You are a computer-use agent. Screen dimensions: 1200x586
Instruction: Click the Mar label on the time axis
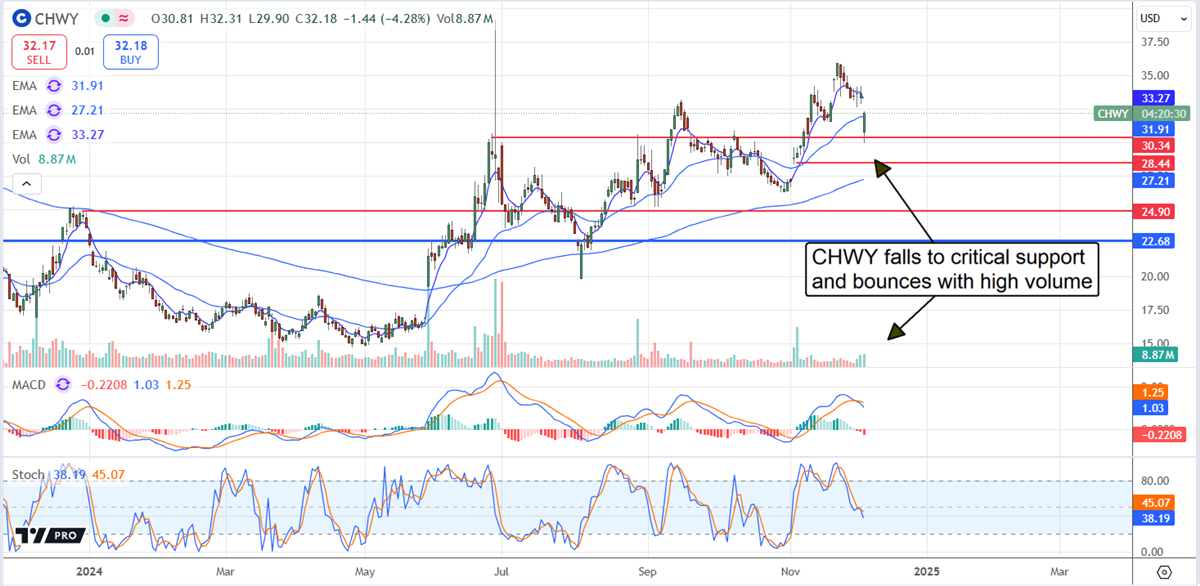coord(224,571)
